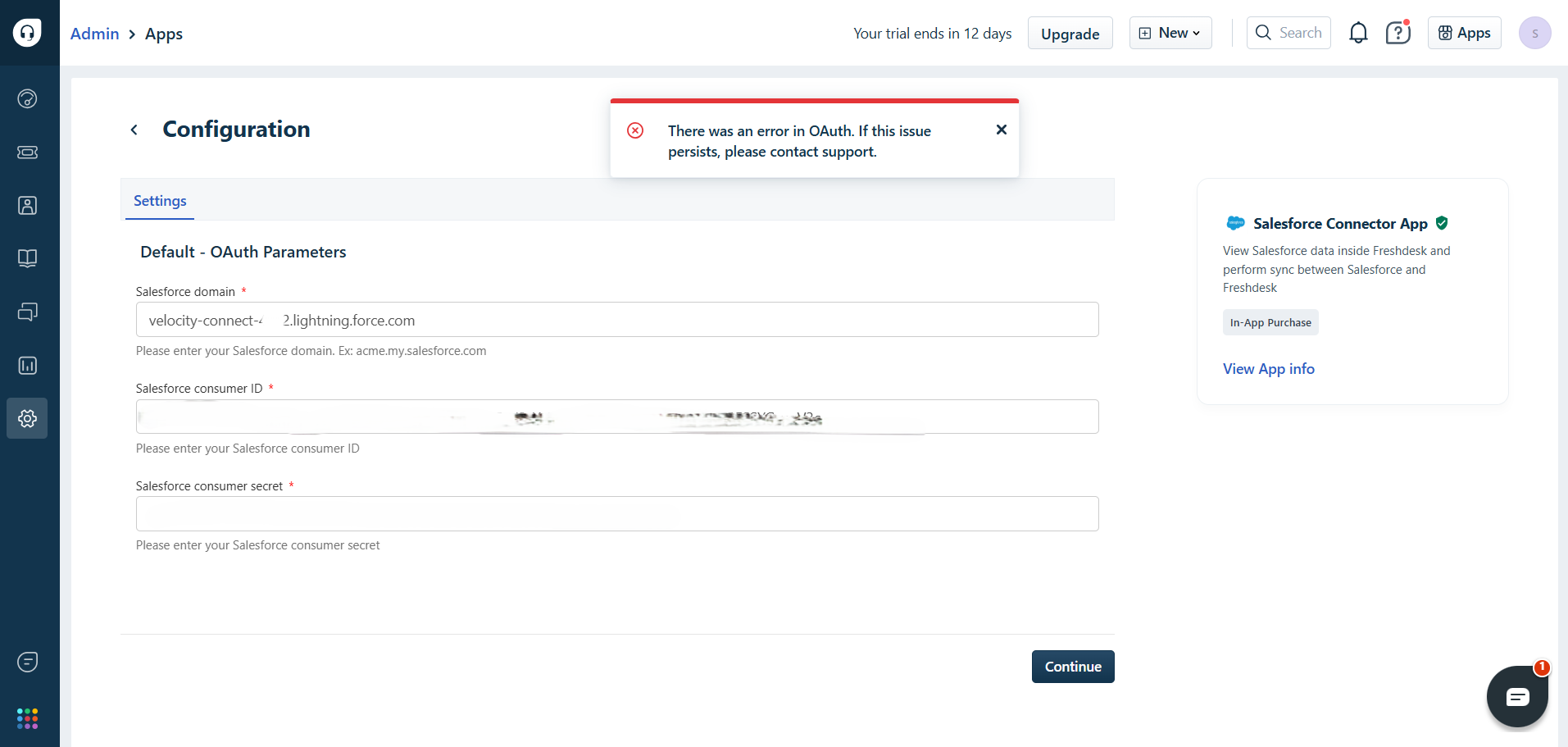Open the Analytics chart icon in sidebar

(x=27, y=366)
